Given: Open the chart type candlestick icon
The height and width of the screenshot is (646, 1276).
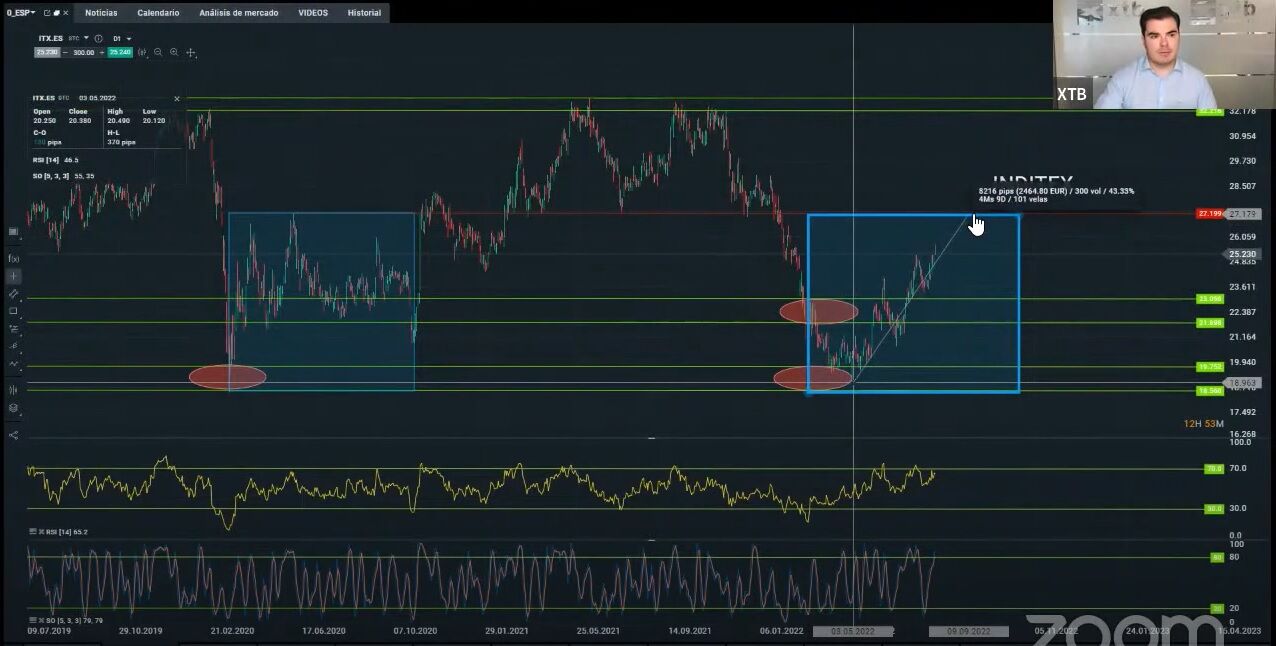Looking at the screenshot, I should coord(142,52).
